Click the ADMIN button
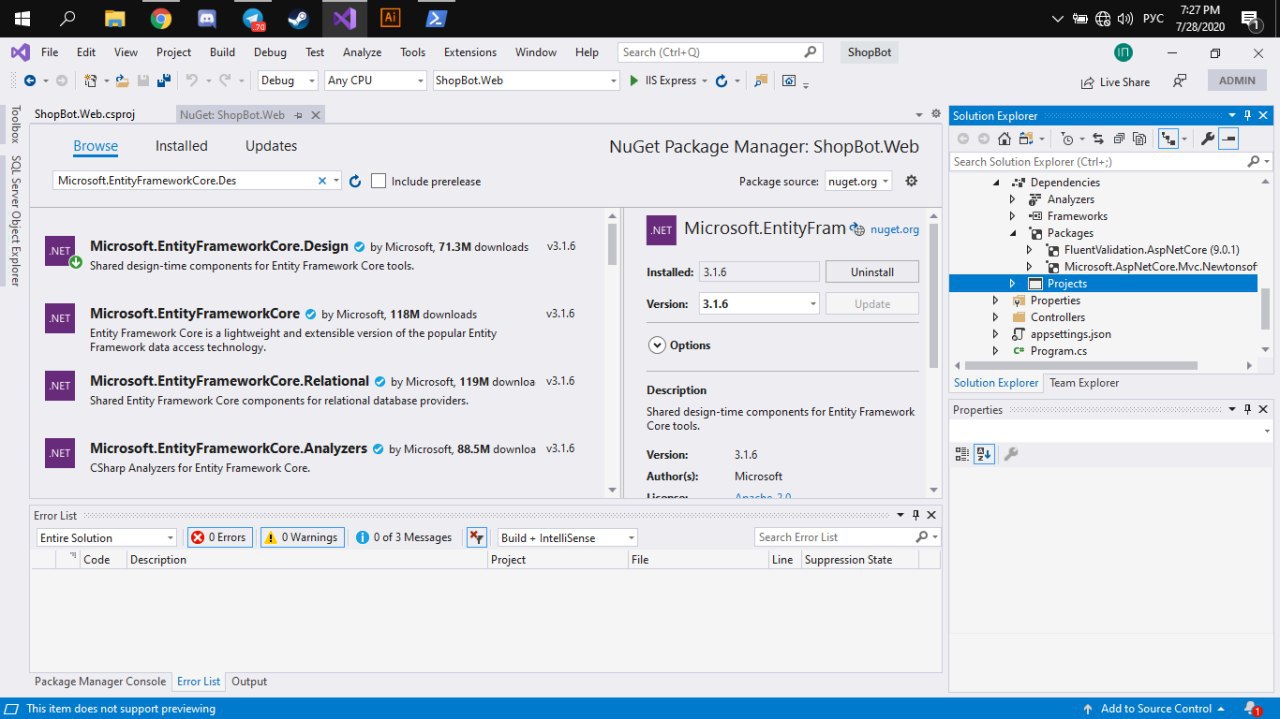 pos(1237,81)
